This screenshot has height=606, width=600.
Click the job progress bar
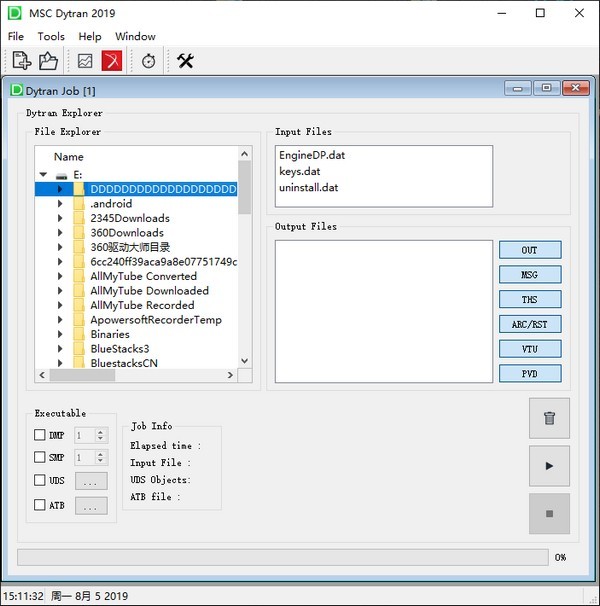click(x=283, y=557)
